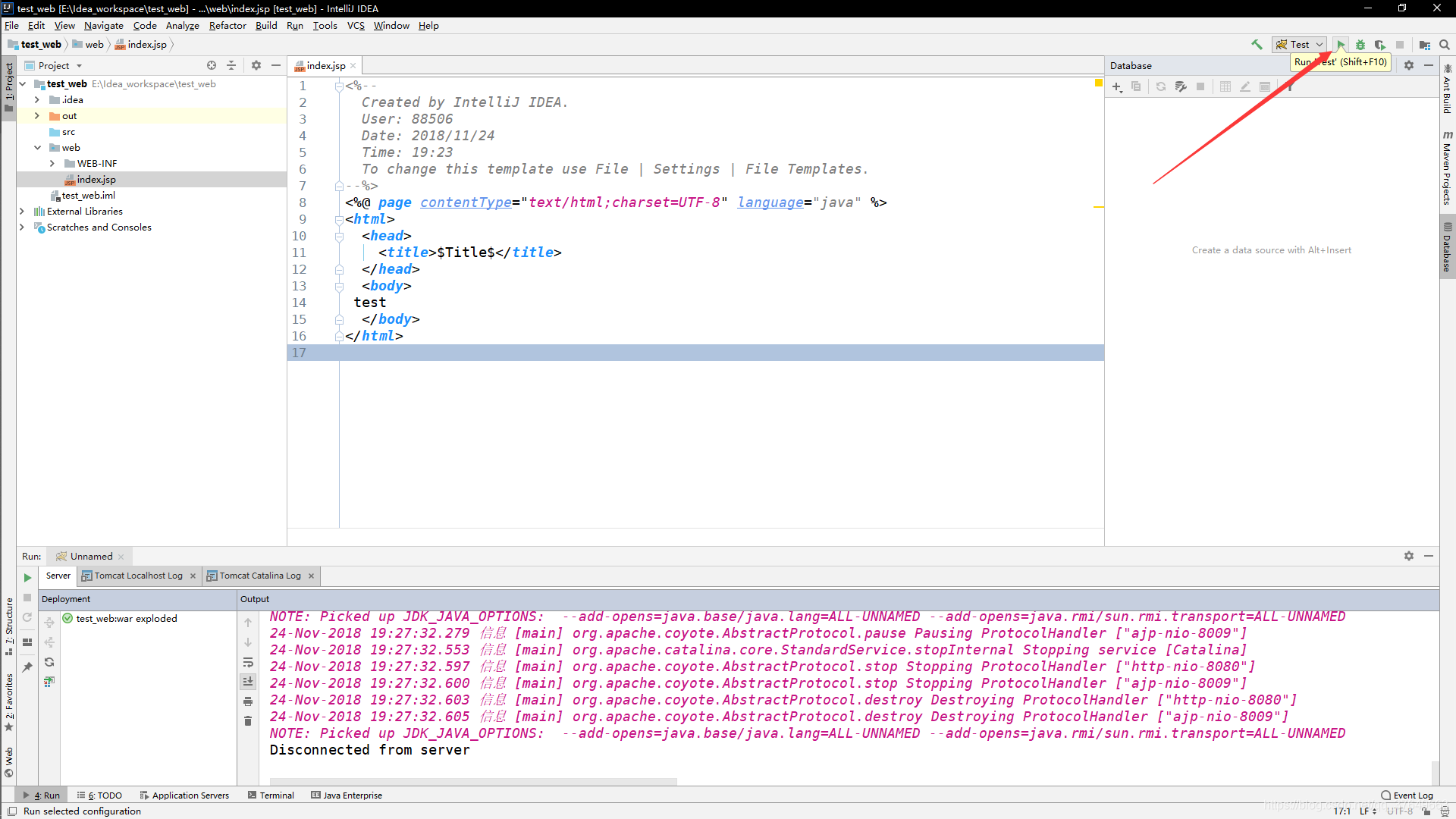
Task: Build the project with the hammer icon
Action: point(1257,45)
